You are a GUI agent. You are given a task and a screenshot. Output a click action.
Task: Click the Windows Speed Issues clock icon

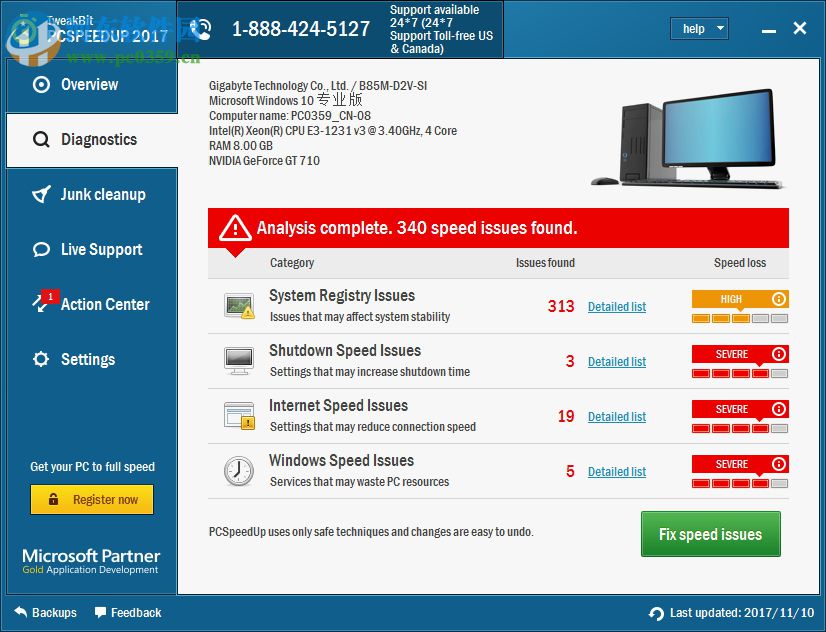coord(238,470)
